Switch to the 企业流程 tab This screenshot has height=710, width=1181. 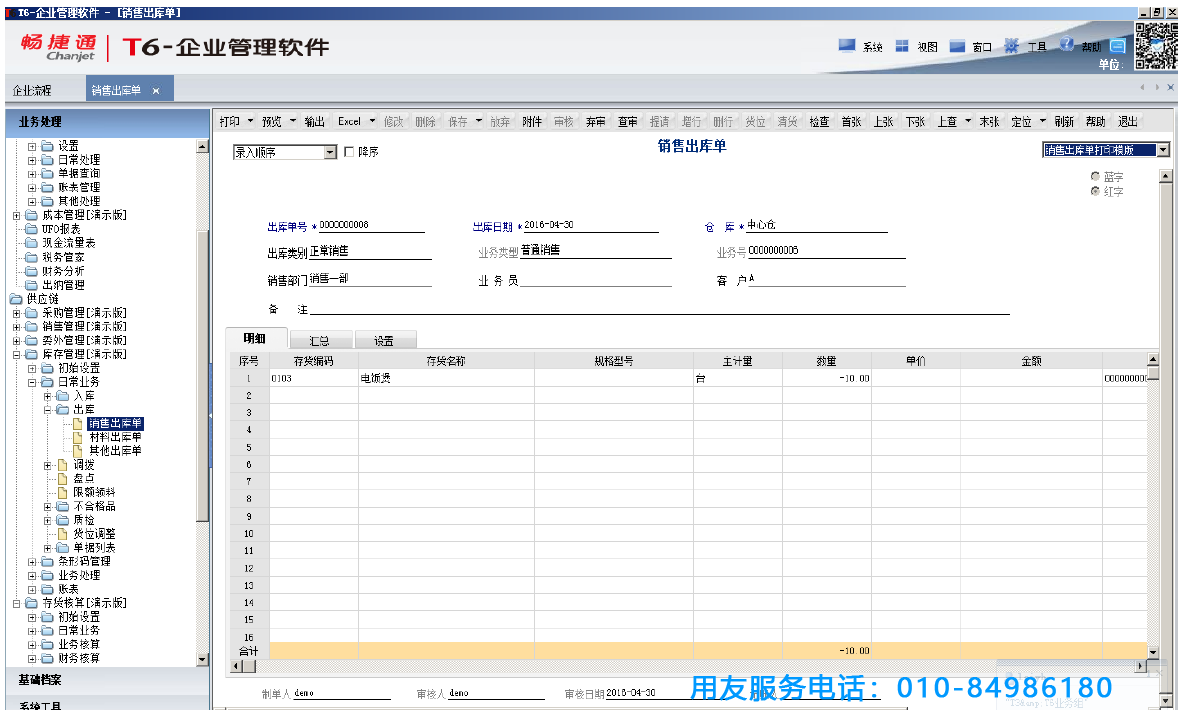[32, 90]
